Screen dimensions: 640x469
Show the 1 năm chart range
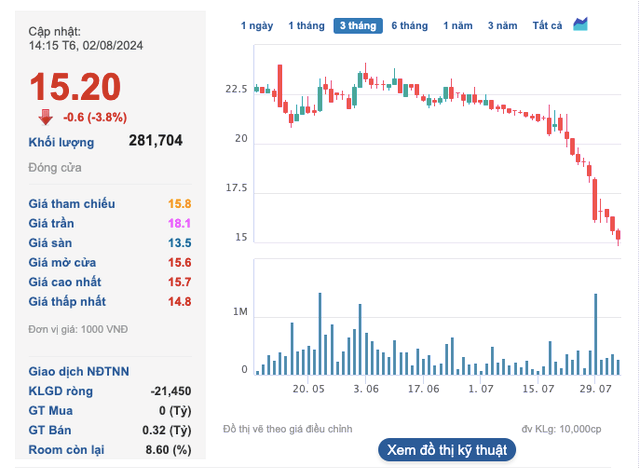coord(457,25)
